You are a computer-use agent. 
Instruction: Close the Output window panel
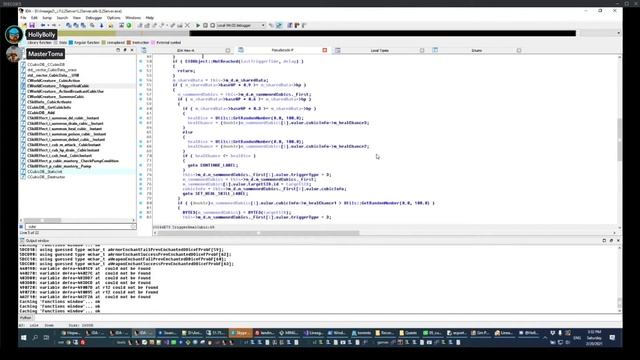618,241
